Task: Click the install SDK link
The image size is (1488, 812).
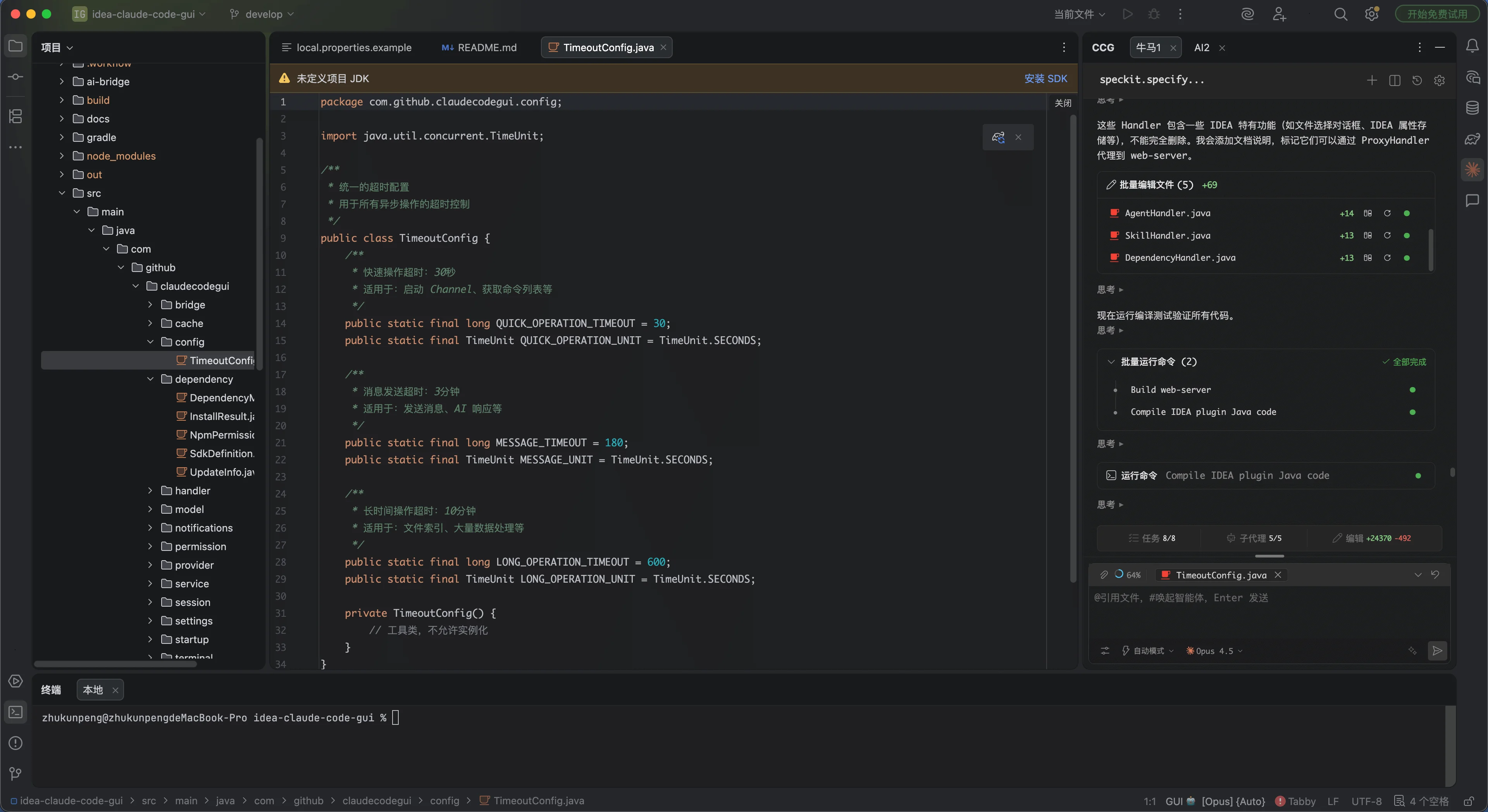Action: [x=1045, y=79]
